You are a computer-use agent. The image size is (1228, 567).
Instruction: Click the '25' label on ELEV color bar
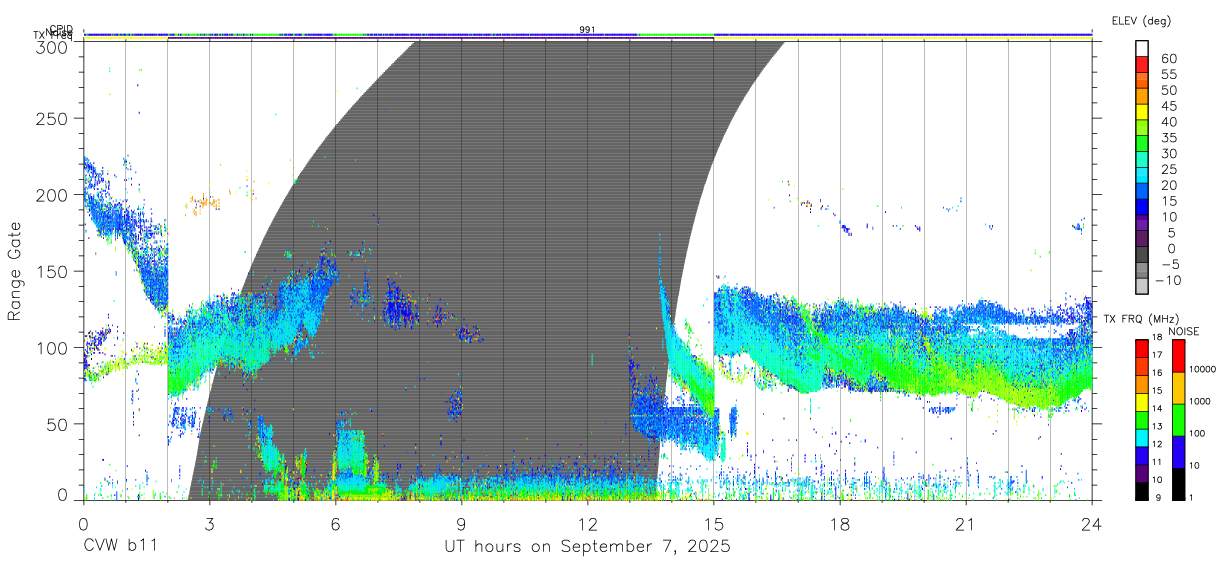point(1168,169)
